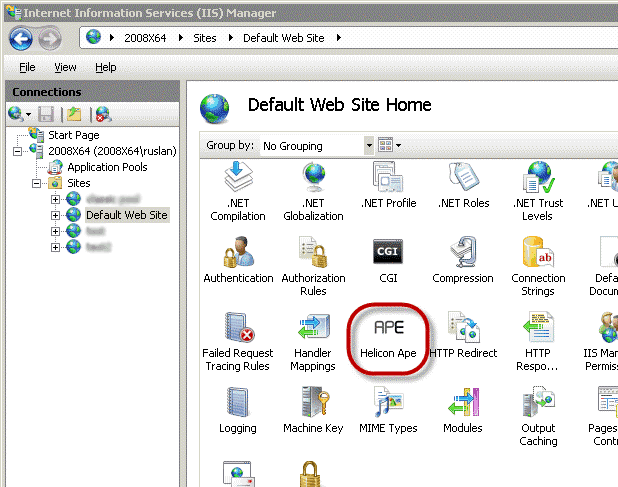
Task: Open .NET Profile settings
Action: pyautogui.click(x=388, y=185)
